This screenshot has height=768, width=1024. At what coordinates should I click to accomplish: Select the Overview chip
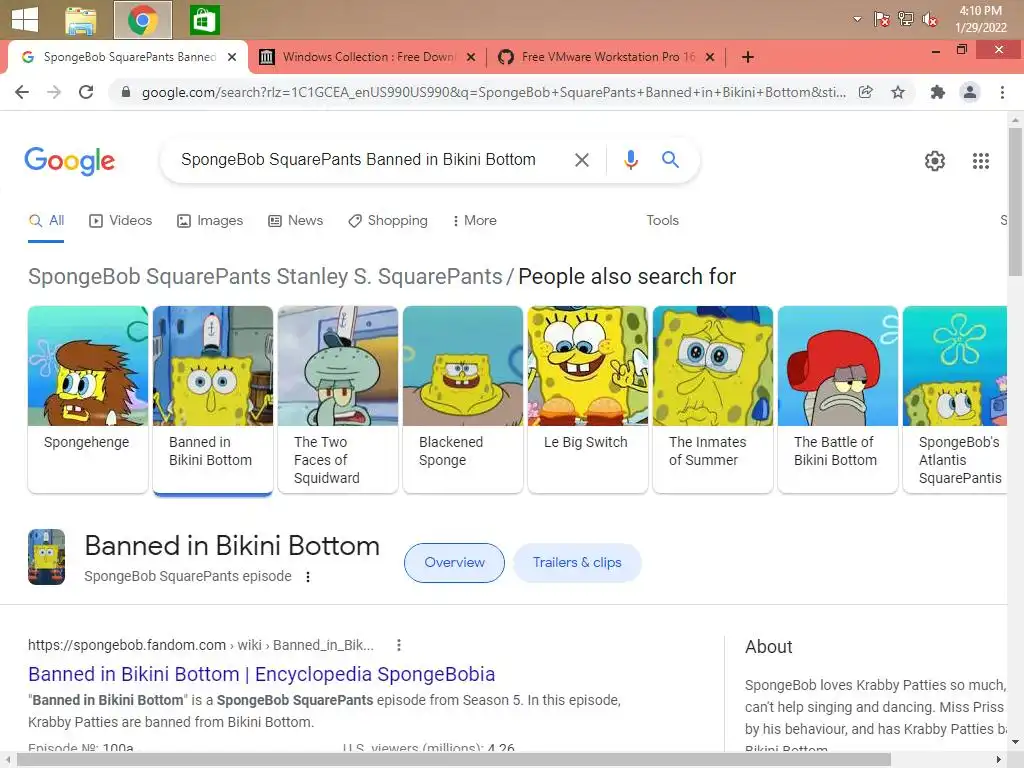pos(454,563)
